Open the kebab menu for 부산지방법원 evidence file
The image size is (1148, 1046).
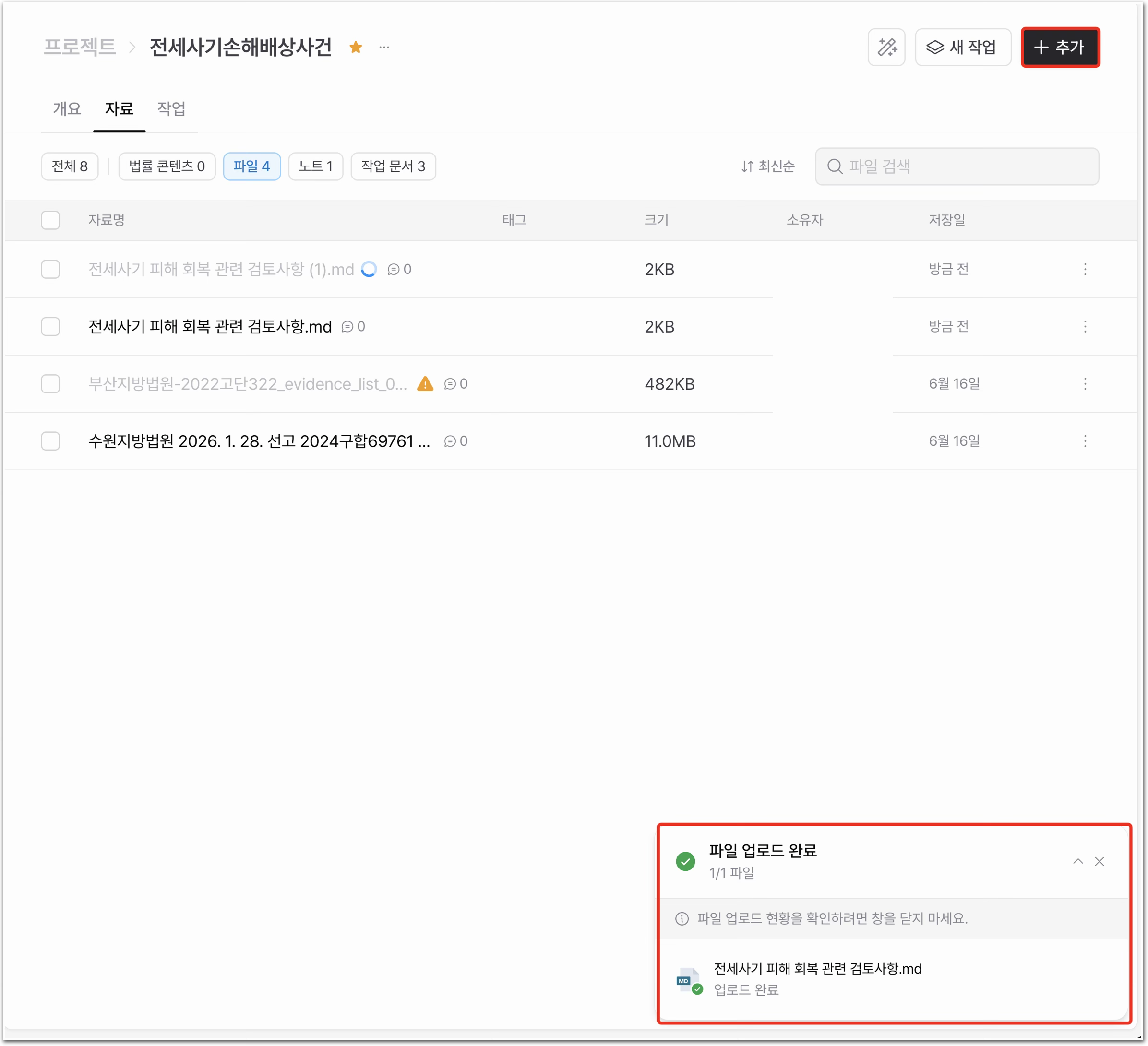[1085, 384]
